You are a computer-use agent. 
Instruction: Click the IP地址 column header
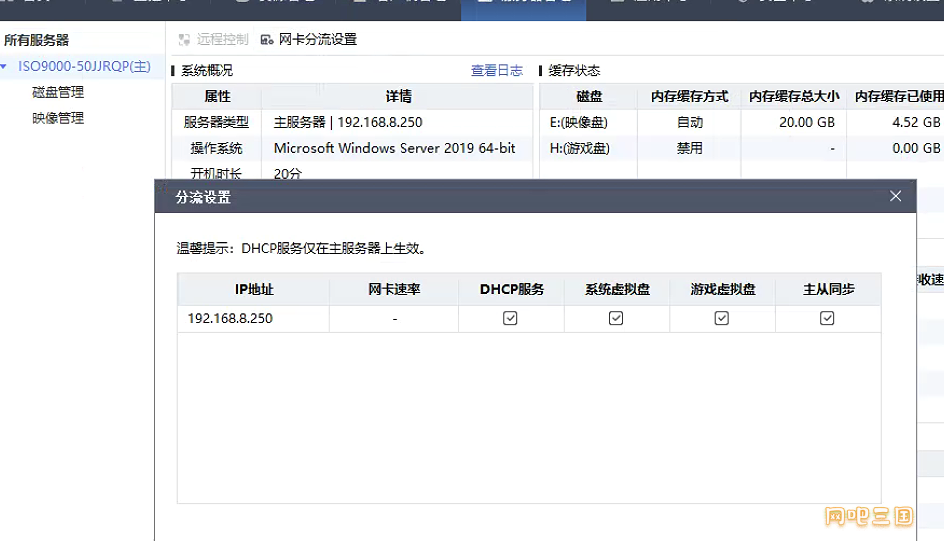click(x=254, y=289)
